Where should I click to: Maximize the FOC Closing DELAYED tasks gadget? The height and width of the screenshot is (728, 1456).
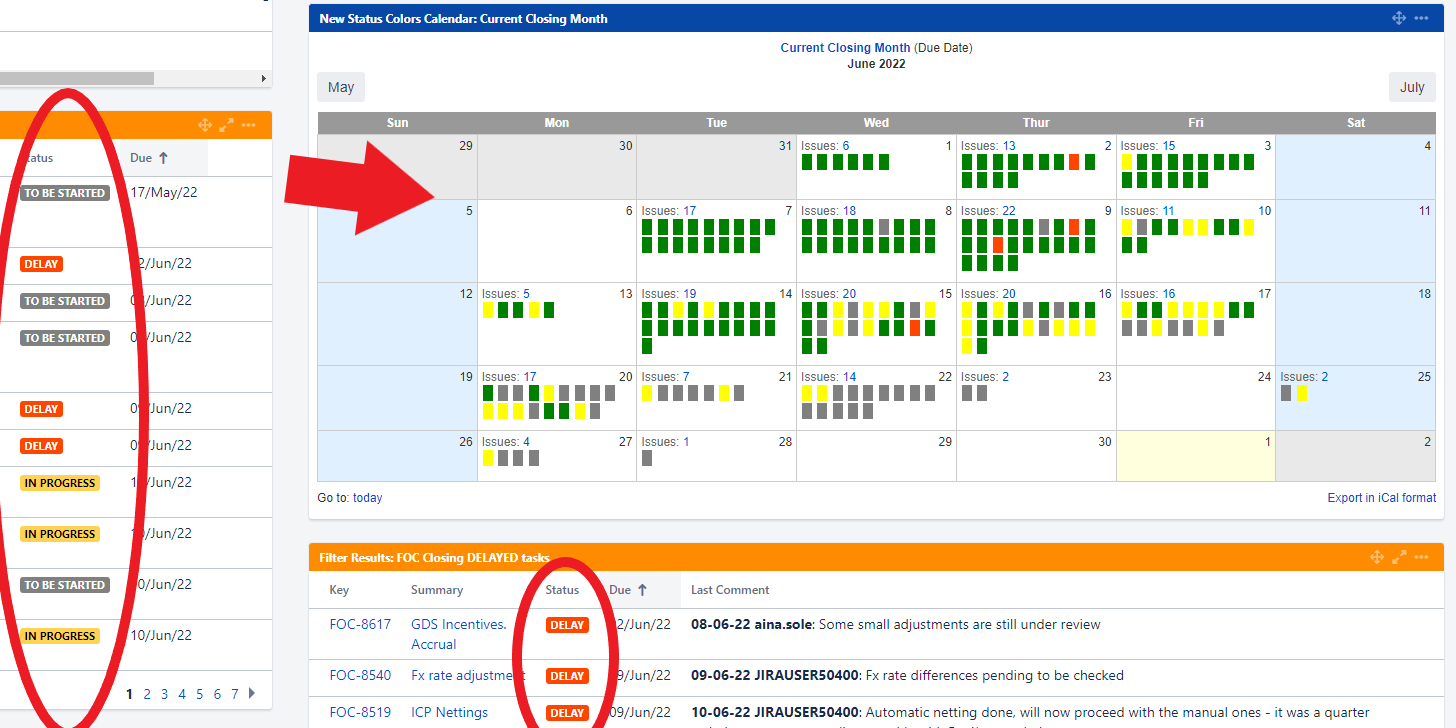[x=1399, y=557]
